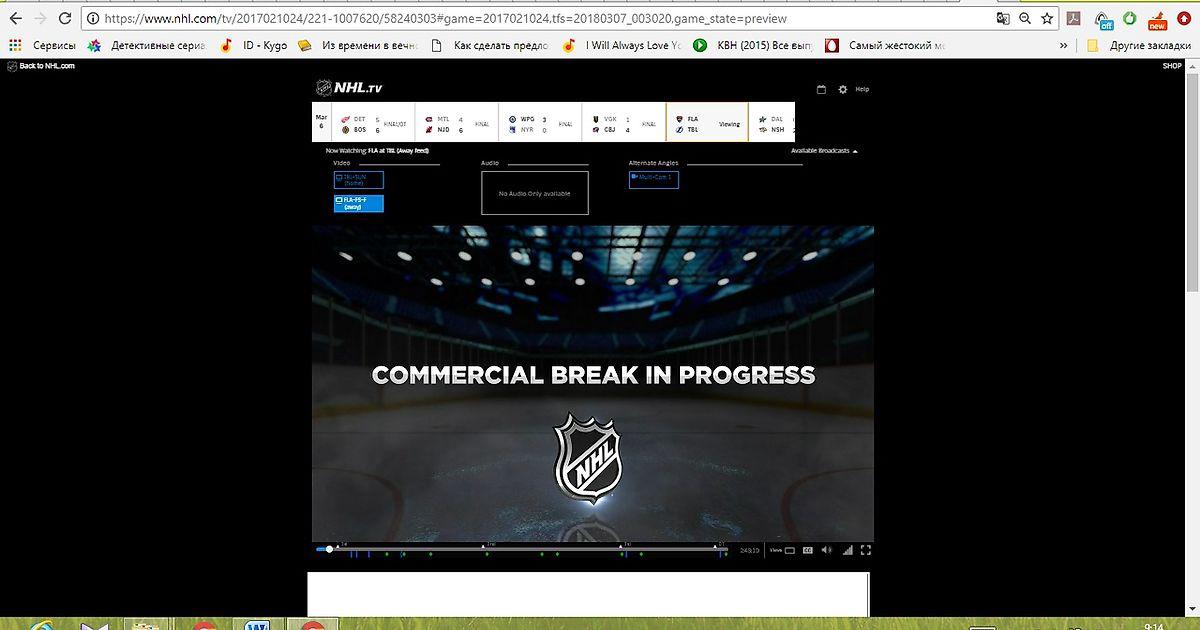
Task: Open the Help link in header
Action: [862, 89]
